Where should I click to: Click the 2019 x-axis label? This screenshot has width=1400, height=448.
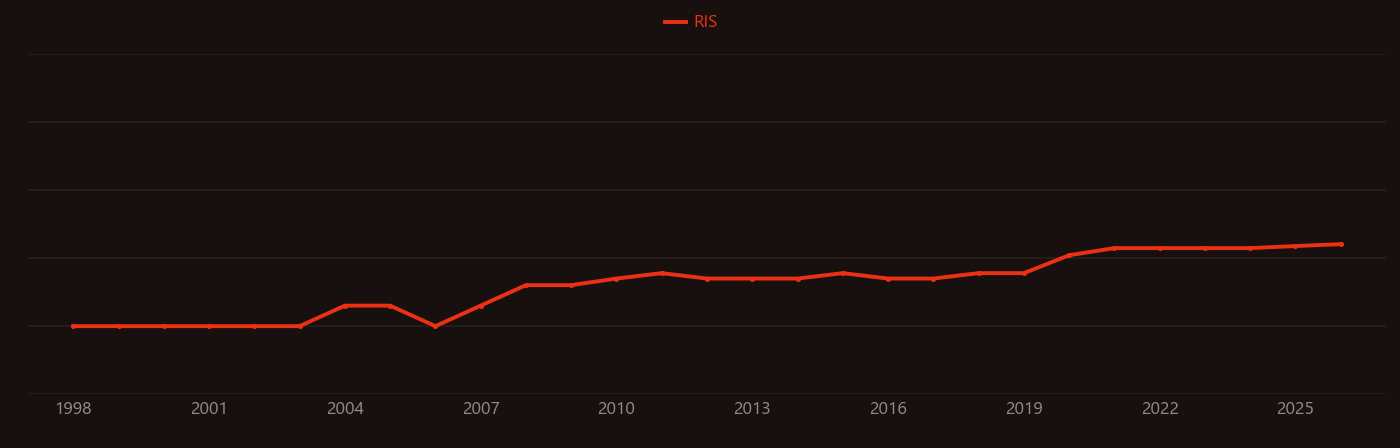(1024, 409)
